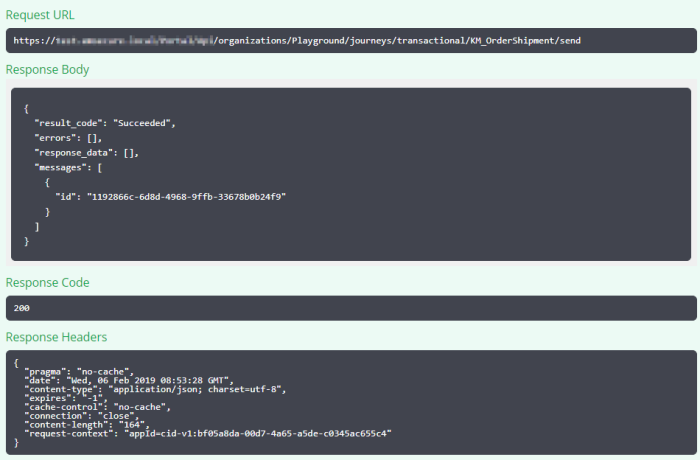
Task: Click the Request URL heading
Action: click(x=40, y=15)
